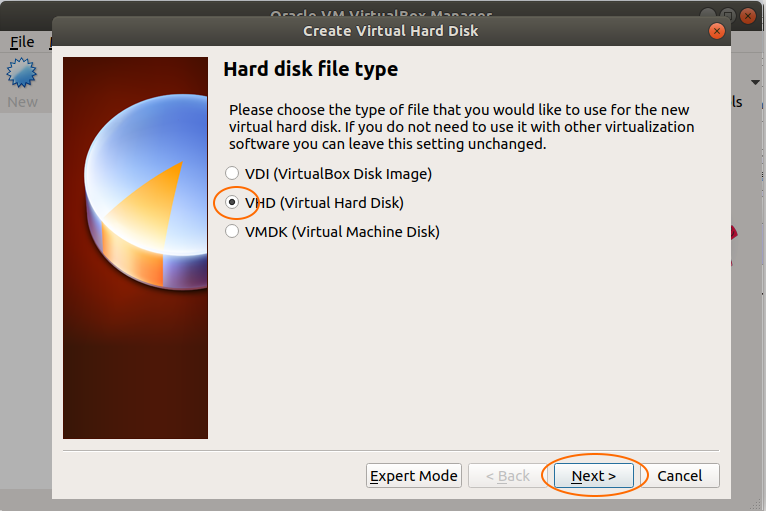Expand the toolbar dropdown arrow near Tools
The image size is (766, 511).
[x=755, y=83]
